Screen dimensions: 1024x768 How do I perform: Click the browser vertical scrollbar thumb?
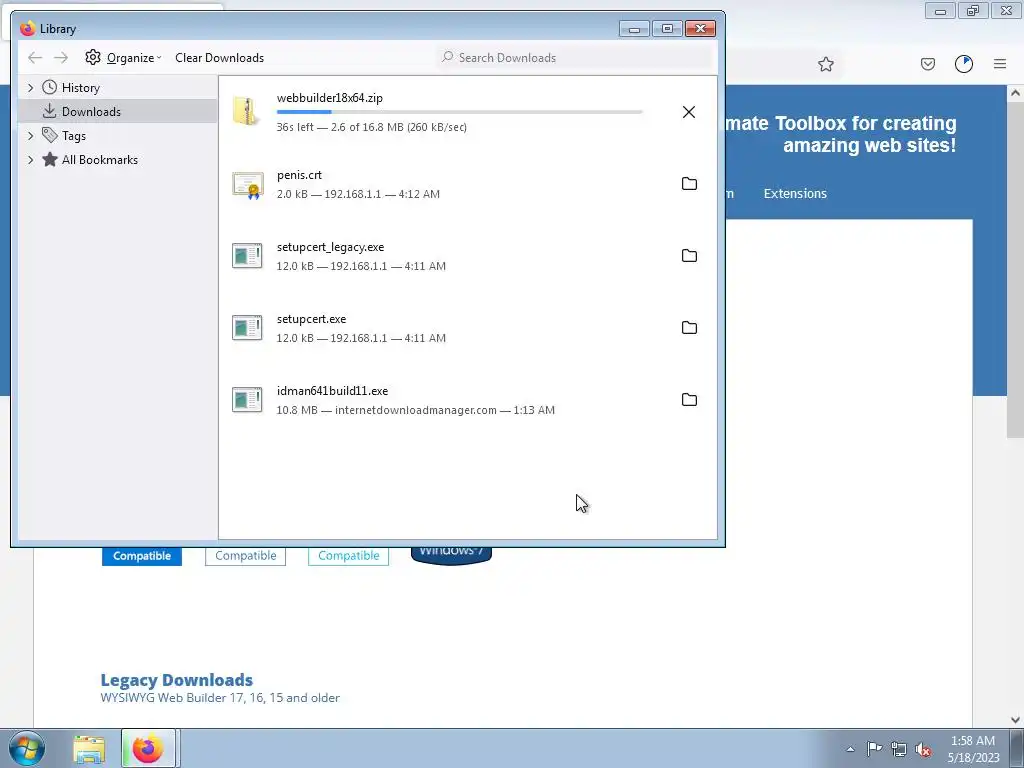1015,270
